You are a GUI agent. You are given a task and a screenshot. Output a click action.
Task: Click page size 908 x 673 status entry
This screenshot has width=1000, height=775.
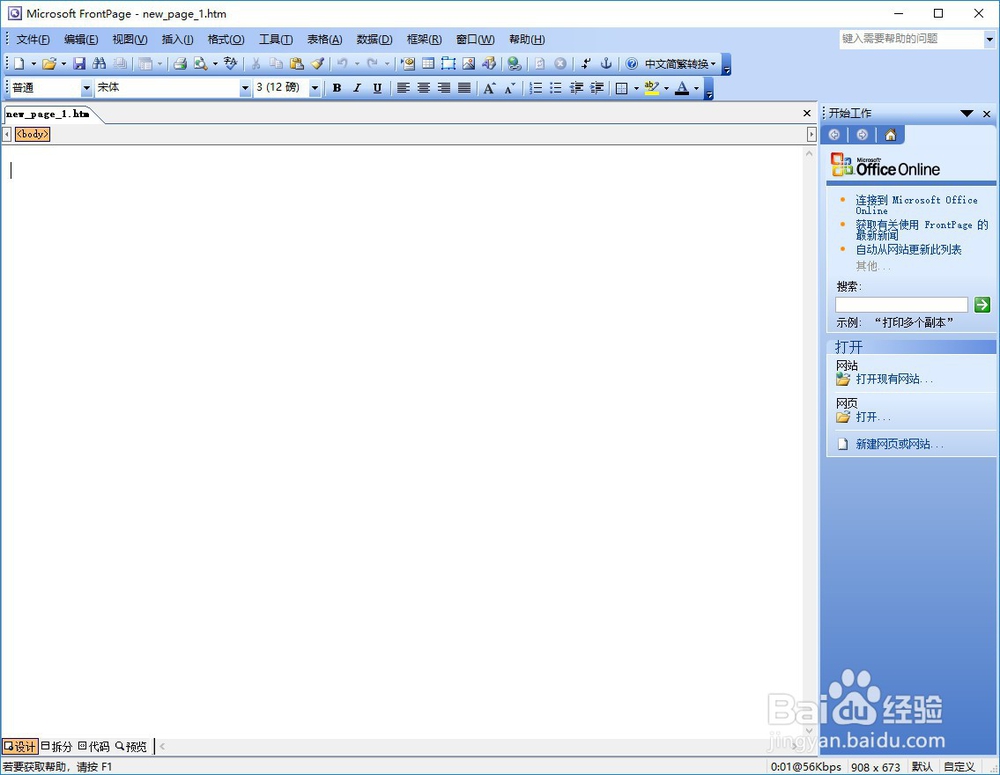tap(875, 767)
